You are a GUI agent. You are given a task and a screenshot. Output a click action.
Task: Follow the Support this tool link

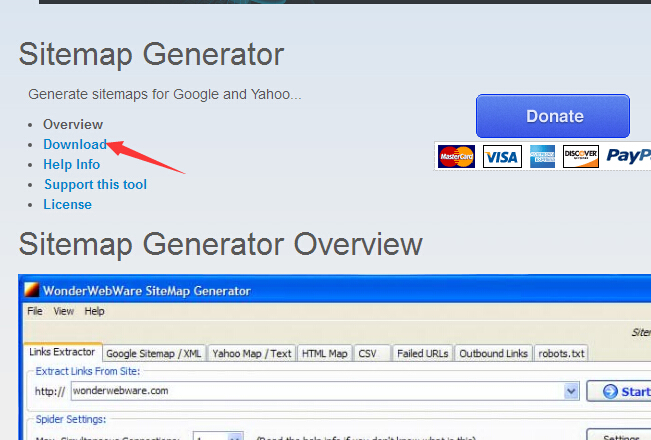coord(95,184)
